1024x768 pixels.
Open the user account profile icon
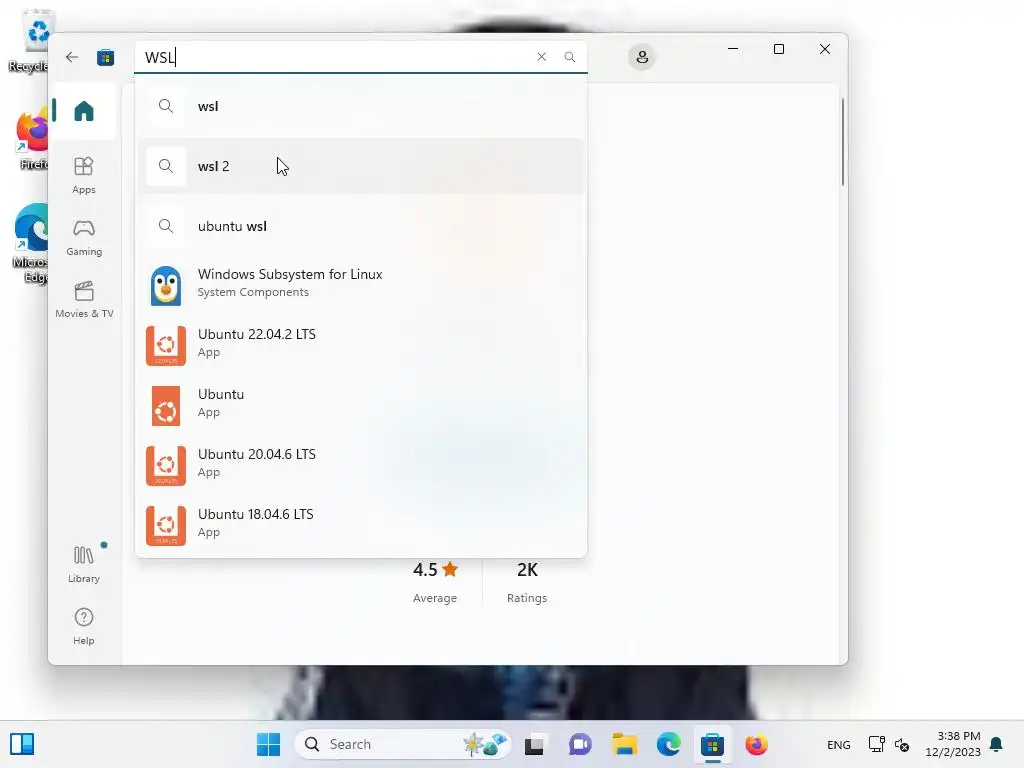[x=642, y=57]
